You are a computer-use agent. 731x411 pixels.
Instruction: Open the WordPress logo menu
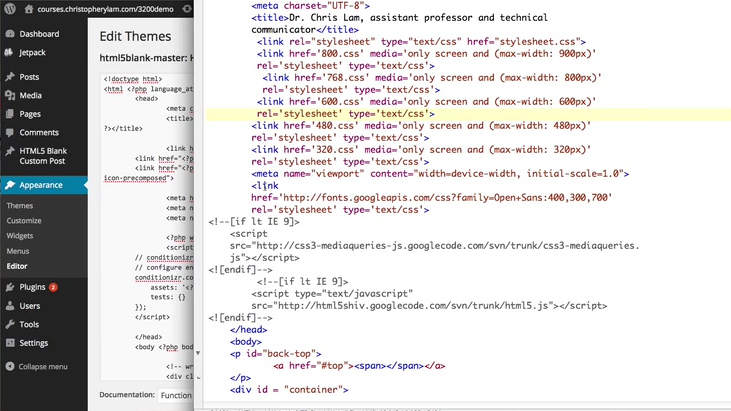tap(10, 8)
